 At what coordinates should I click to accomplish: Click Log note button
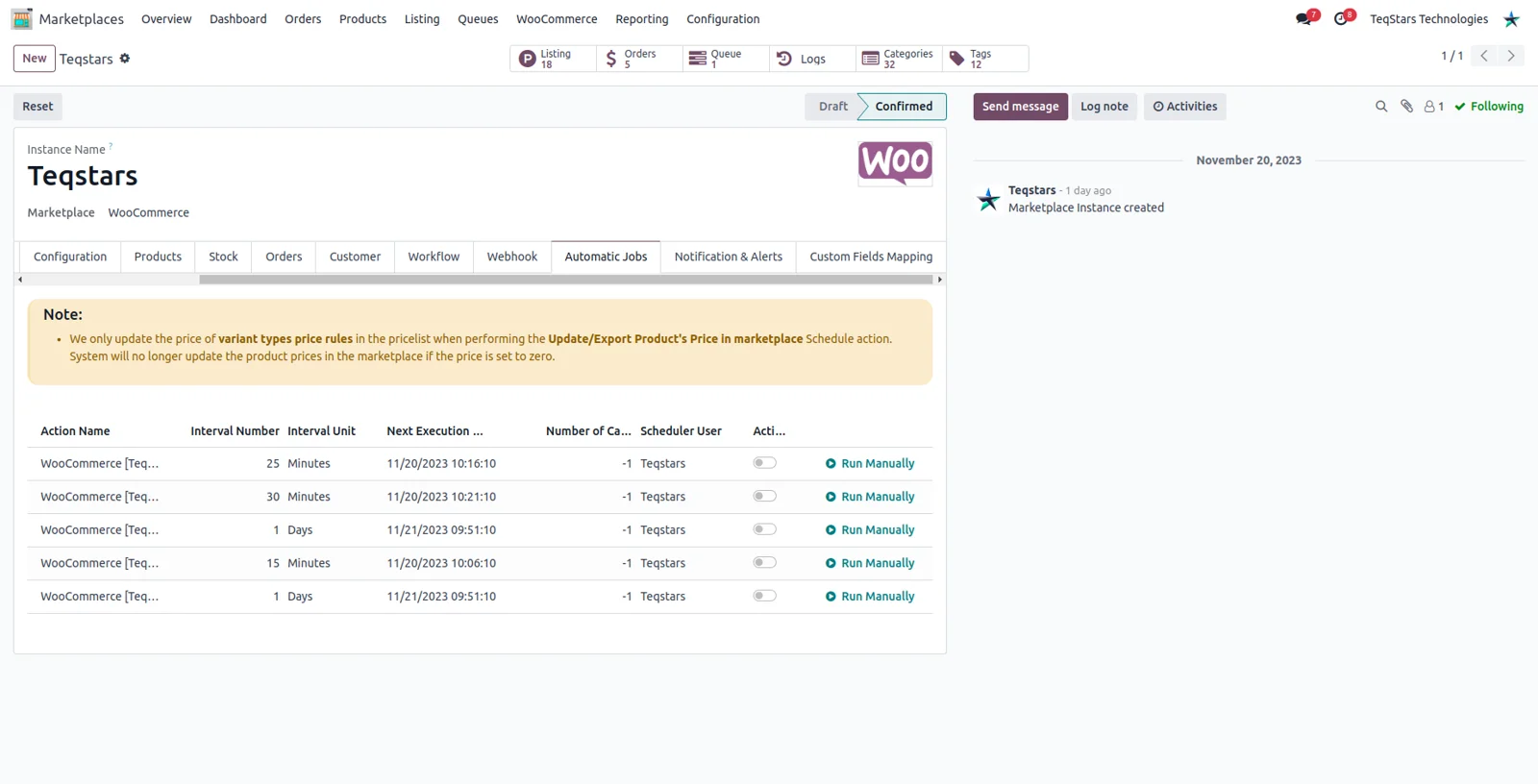click(1104, 107)
